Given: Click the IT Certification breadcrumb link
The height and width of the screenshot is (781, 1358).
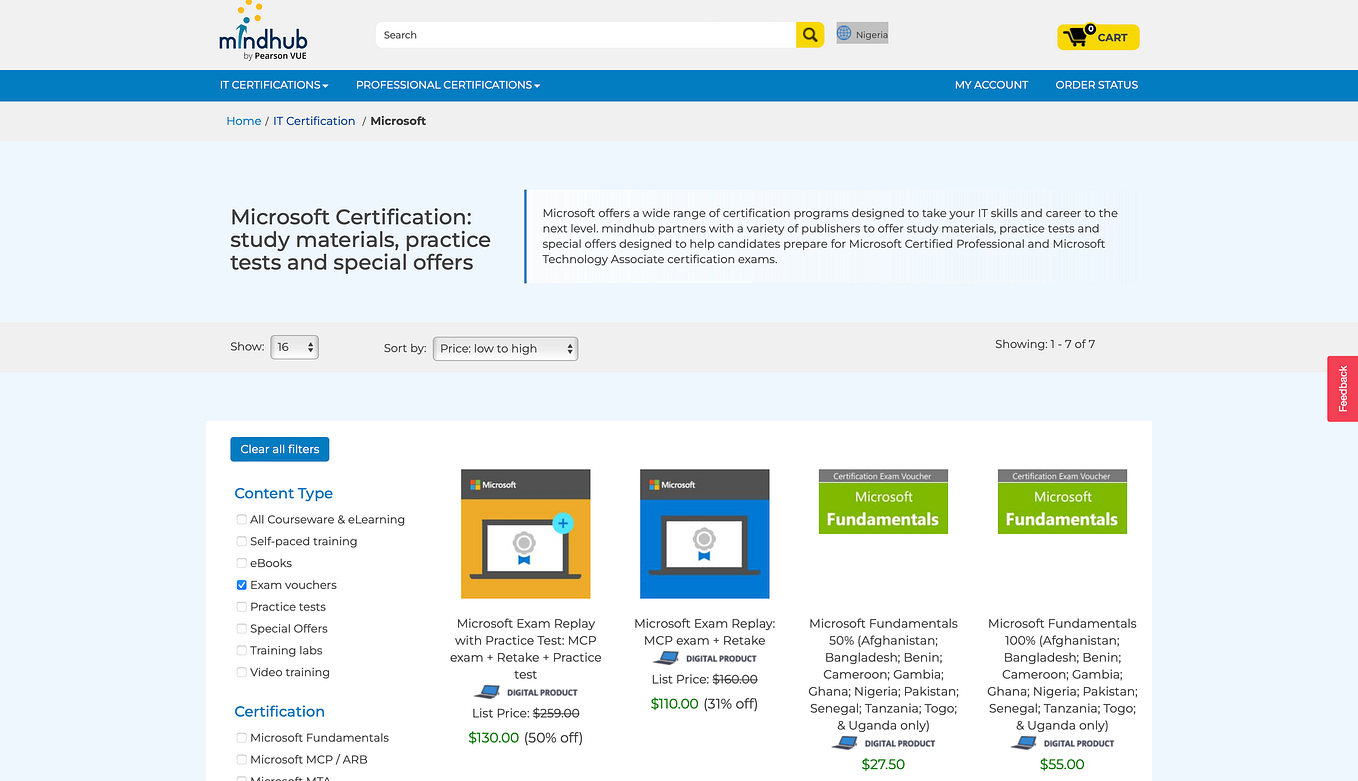Looking at the screenshot, I should pyautogui.click(x=314, y=121).
